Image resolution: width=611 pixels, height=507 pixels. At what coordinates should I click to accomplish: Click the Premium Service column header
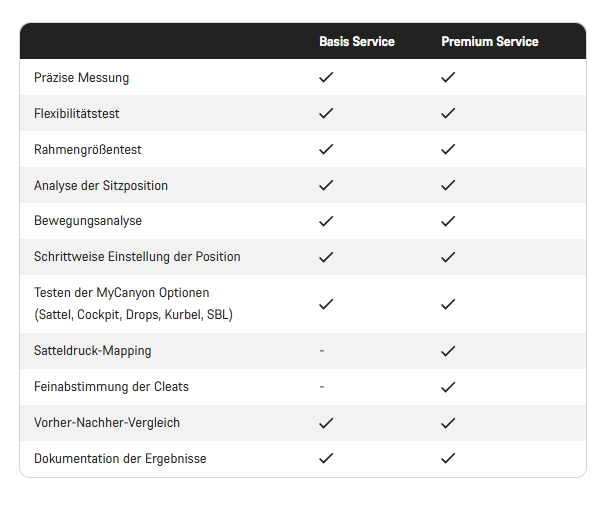490,42
